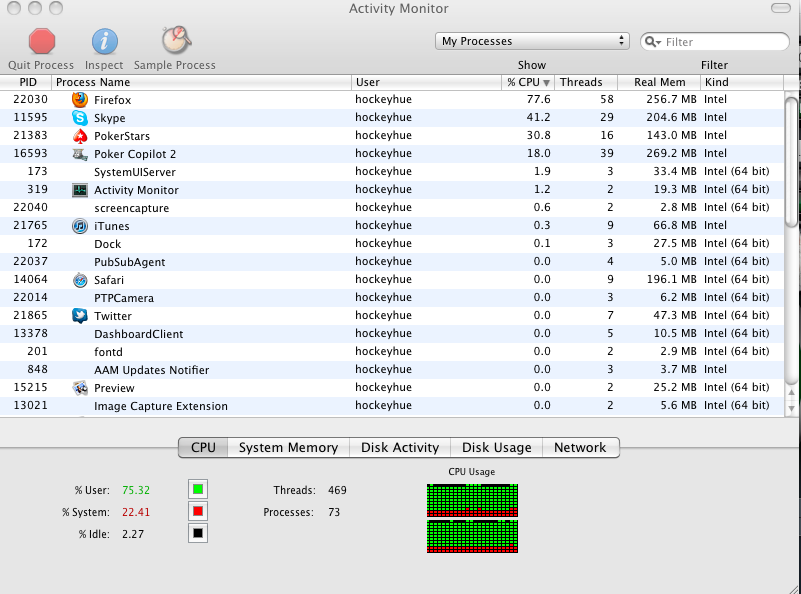This screenshot has height=594, width=801.
Task: Select the DashboardClient process row
Action: tap(392, 334)
